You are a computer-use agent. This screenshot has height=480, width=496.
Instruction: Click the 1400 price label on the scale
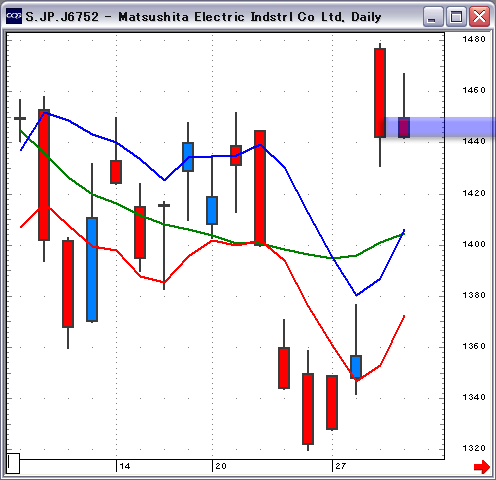click(x=474, y=244)
